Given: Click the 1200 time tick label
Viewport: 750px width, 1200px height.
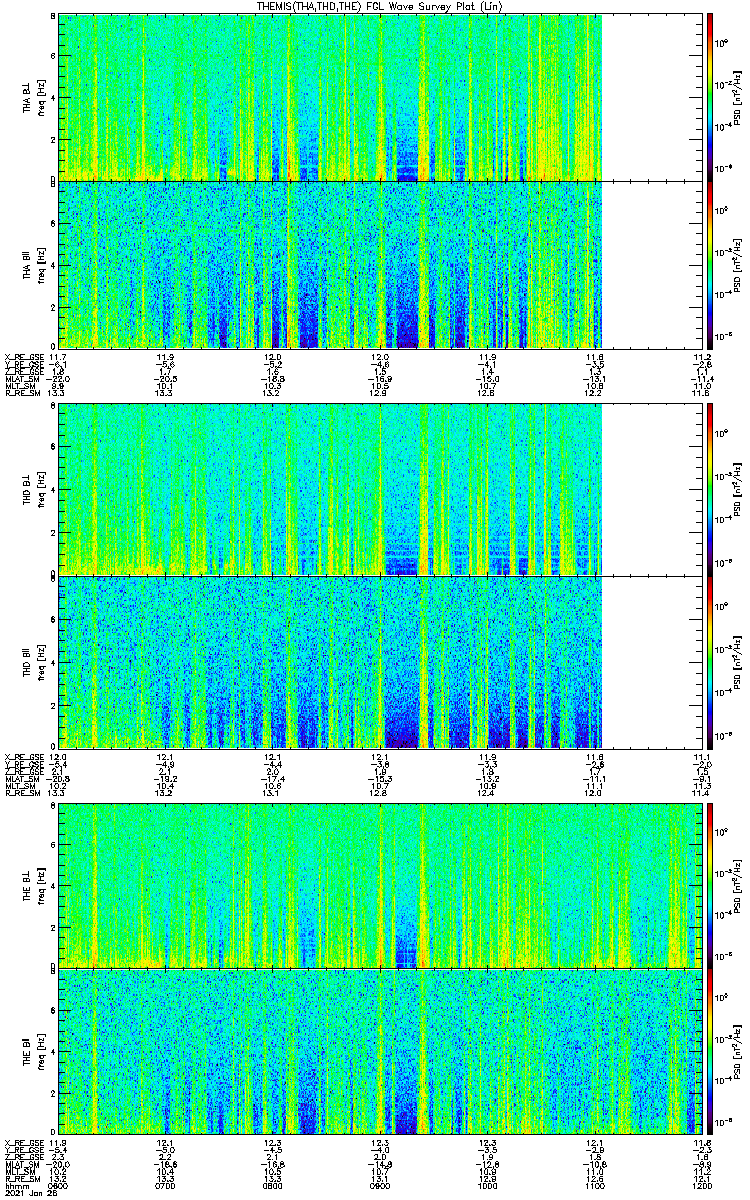Looking at the screenshot, I should click(701, 1185).
